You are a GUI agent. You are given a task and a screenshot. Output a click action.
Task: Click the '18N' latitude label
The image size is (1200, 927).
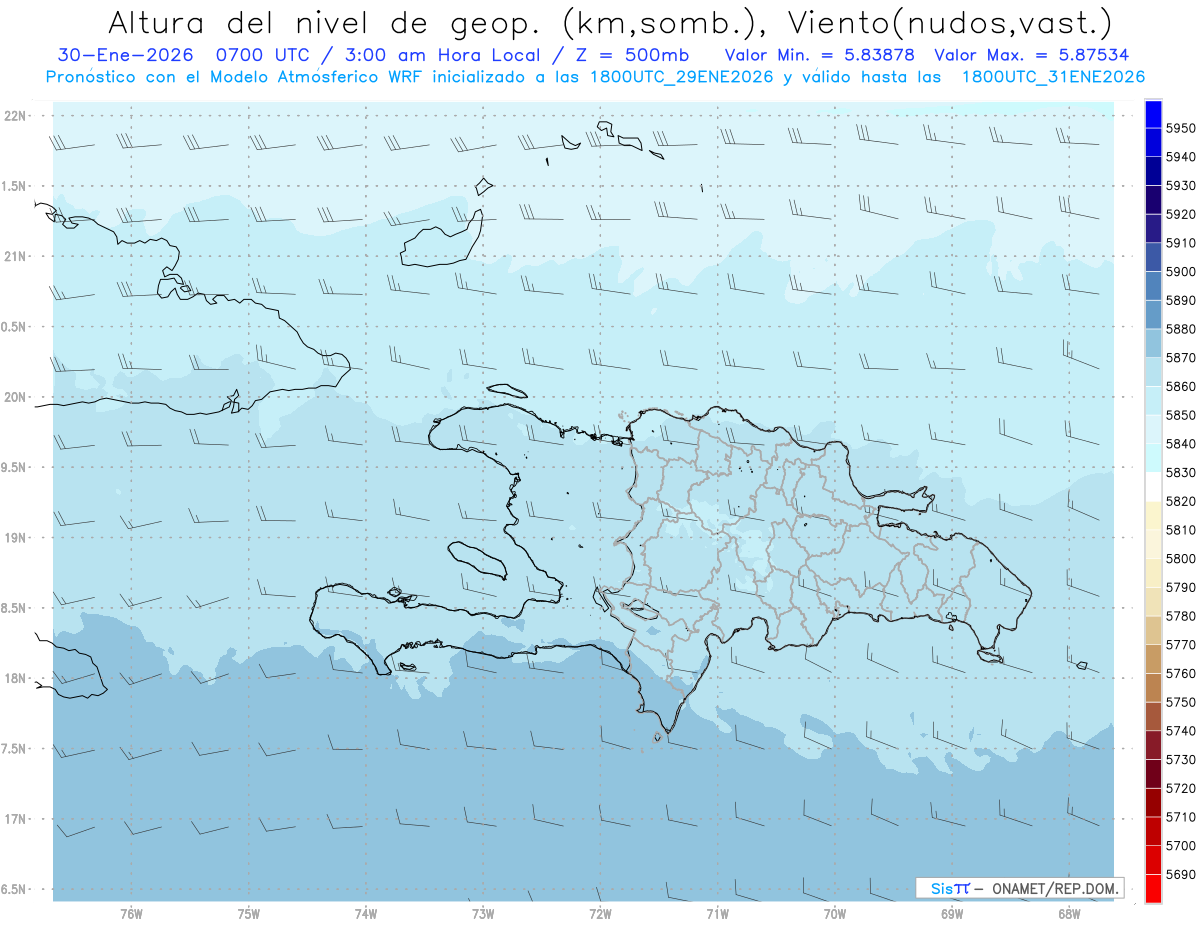pos(17,678)
